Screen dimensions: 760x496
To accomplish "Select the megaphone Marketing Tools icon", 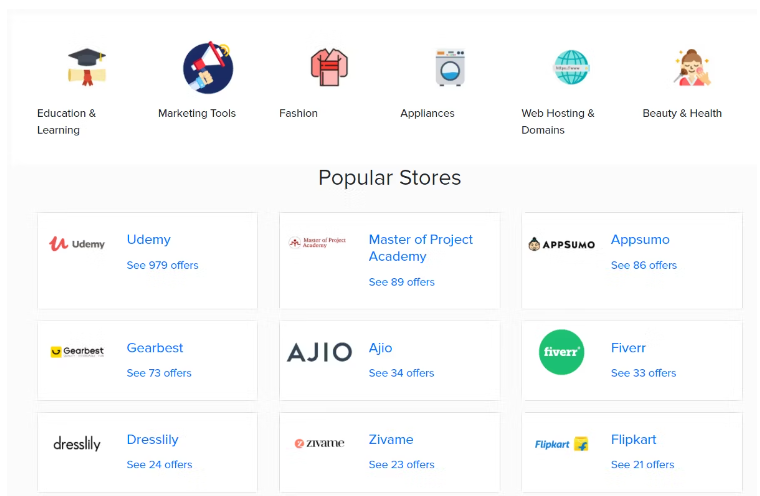I will (208, 67).
